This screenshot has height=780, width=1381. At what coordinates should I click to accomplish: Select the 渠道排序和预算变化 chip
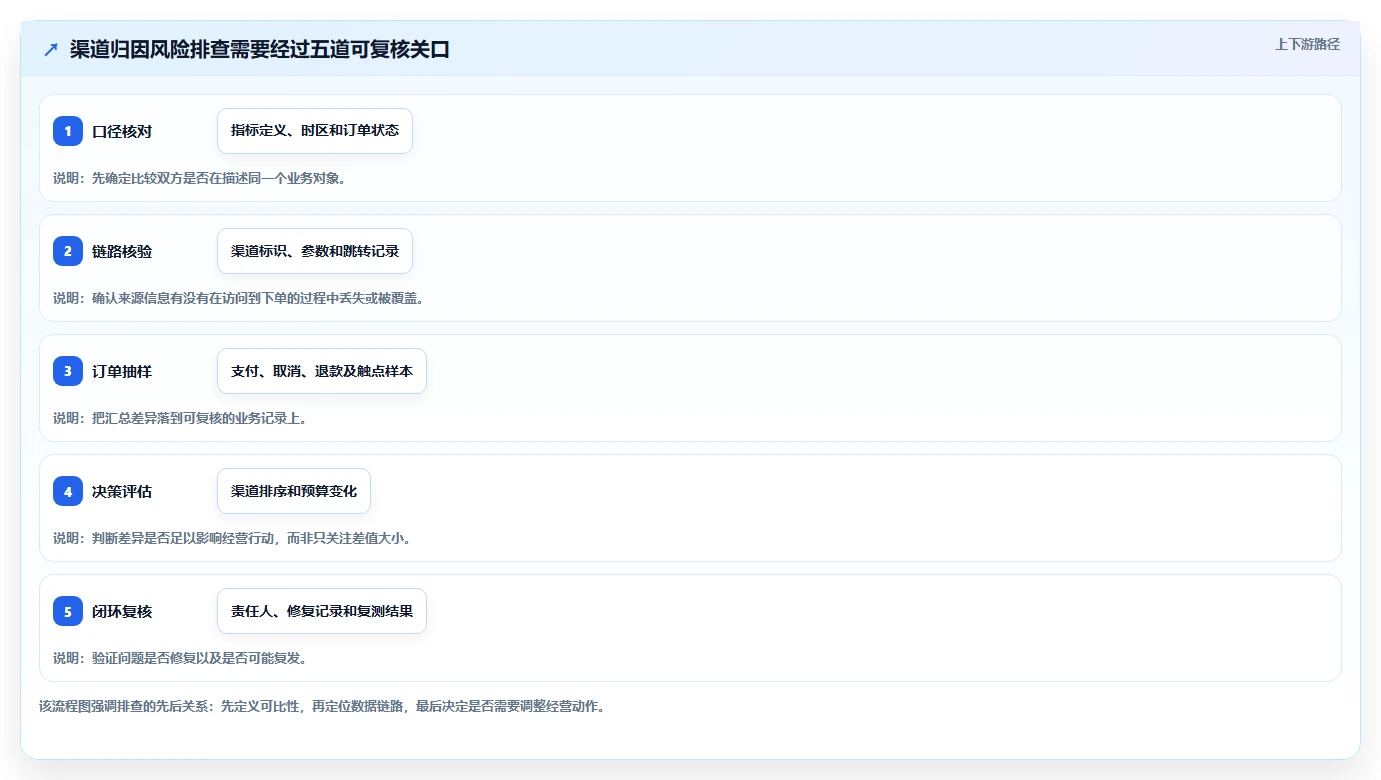(x=294, y=491)
